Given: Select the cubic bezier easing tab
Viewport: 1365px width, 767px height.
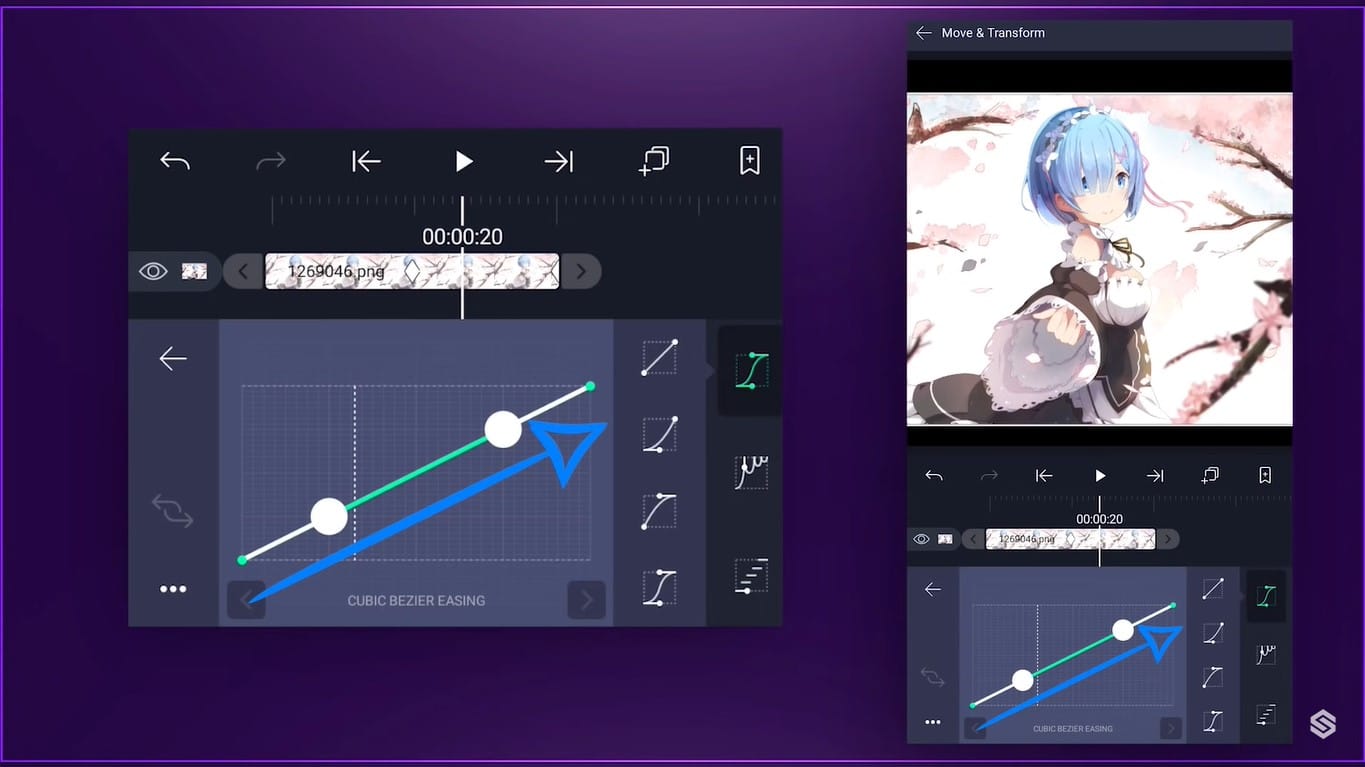Looking at the screenshot, I should [751, 370].
